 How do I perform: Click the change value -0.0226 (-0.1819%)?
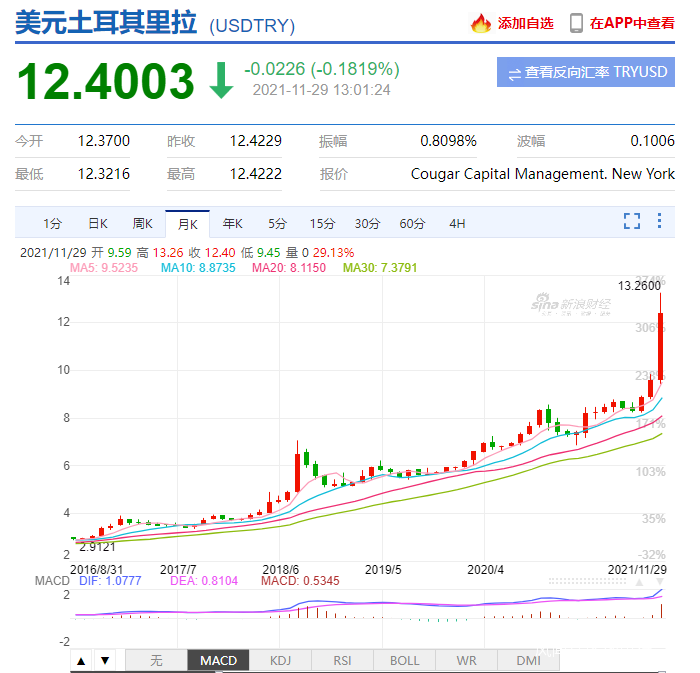coord(322,69)
